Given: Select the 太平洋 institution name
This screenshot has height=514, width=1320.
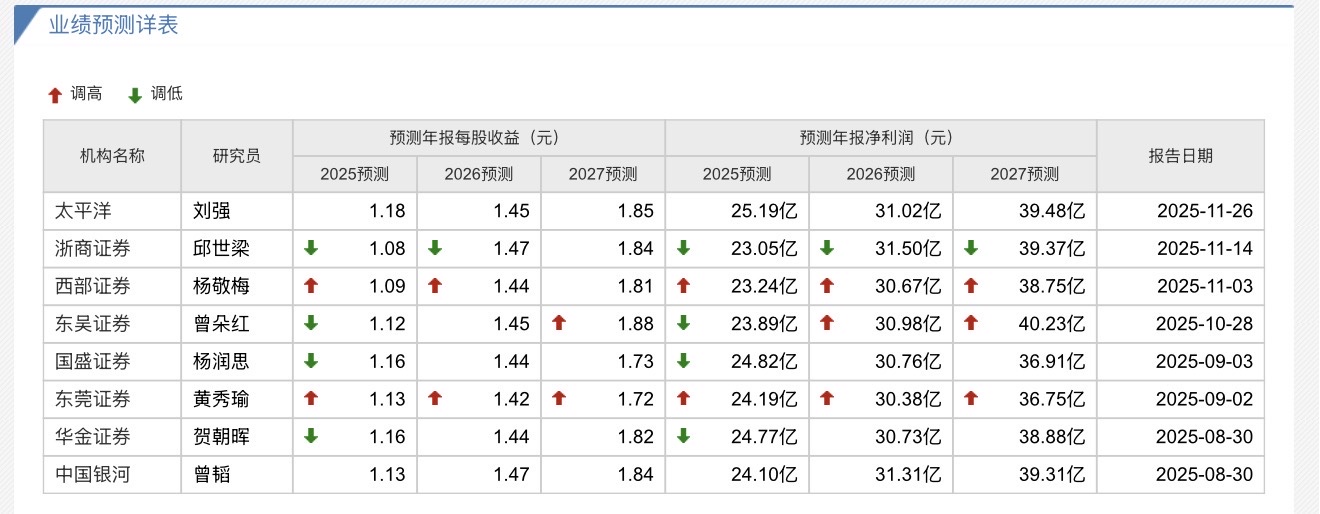Looking at the screenshot, I should pyautogui.click(x=79, y=211).
